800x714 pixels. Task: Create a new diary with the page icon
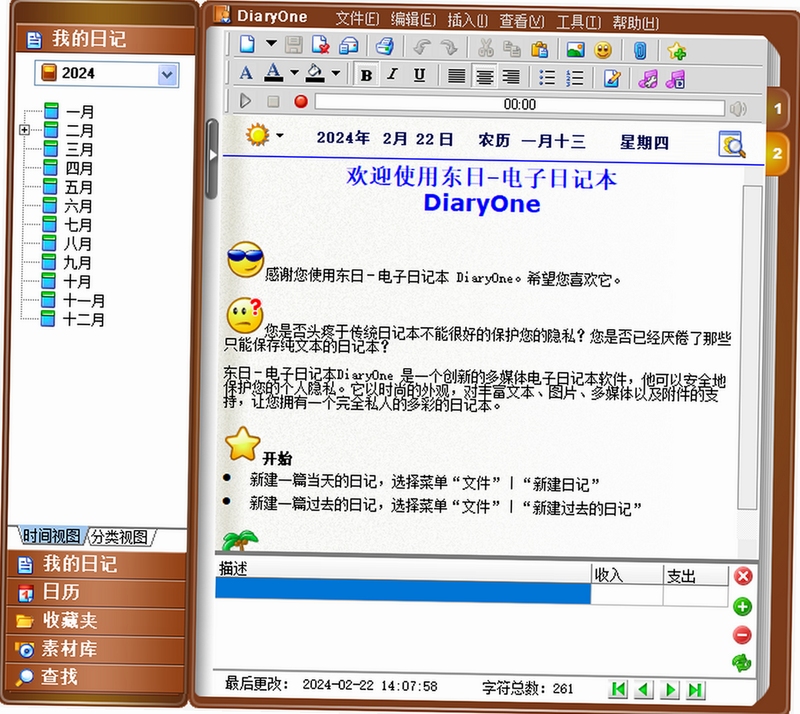pos(247,44)
